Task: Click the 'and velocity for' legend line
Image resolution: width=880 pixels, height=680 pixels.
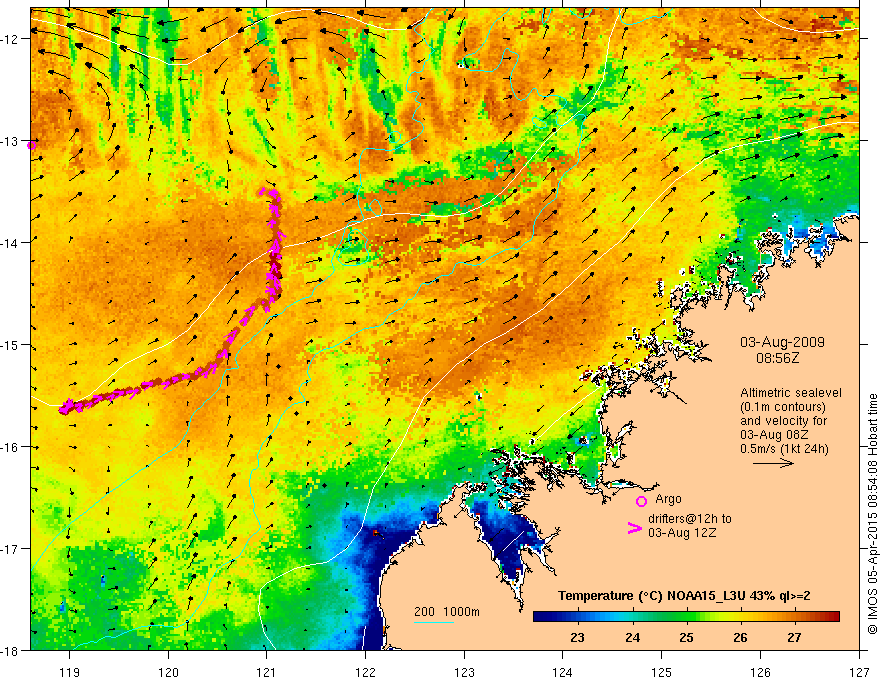Action: click(783, 421)
